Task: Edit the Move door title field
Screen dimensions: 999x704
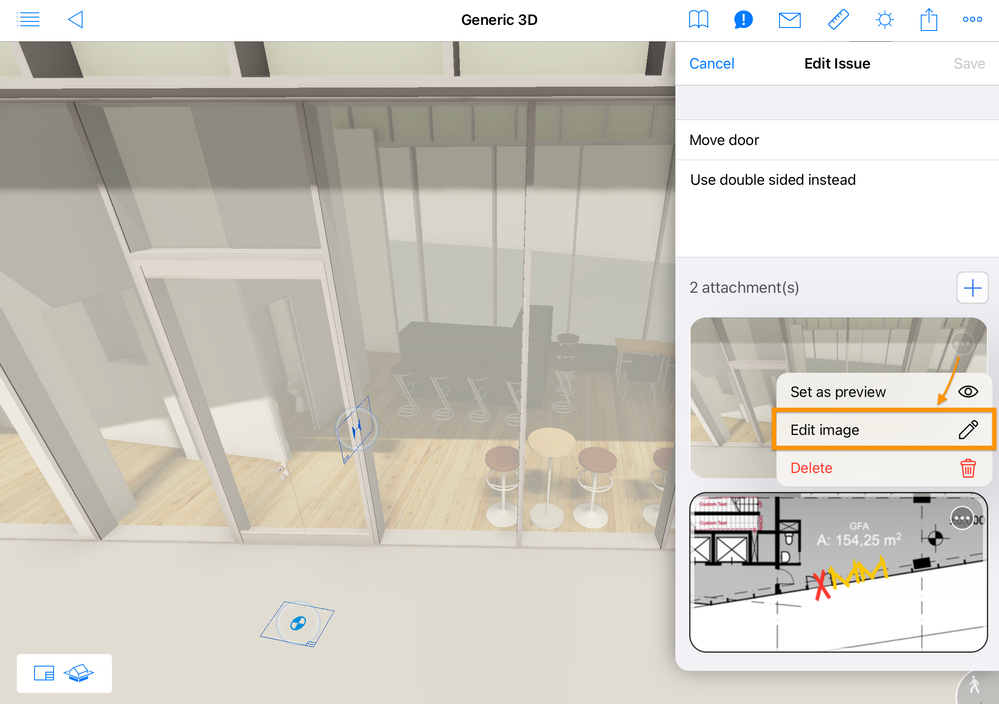Action: [837, 140]
